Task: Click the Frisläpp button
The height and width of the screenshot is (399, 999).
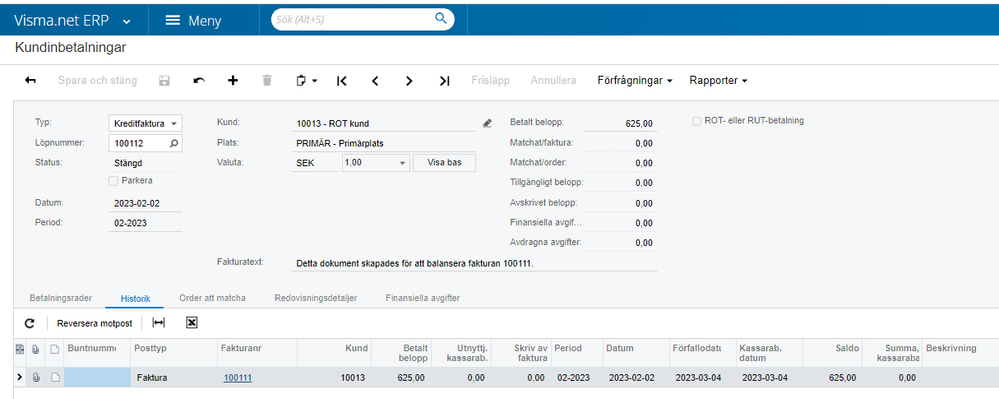Action: (491, 80)
